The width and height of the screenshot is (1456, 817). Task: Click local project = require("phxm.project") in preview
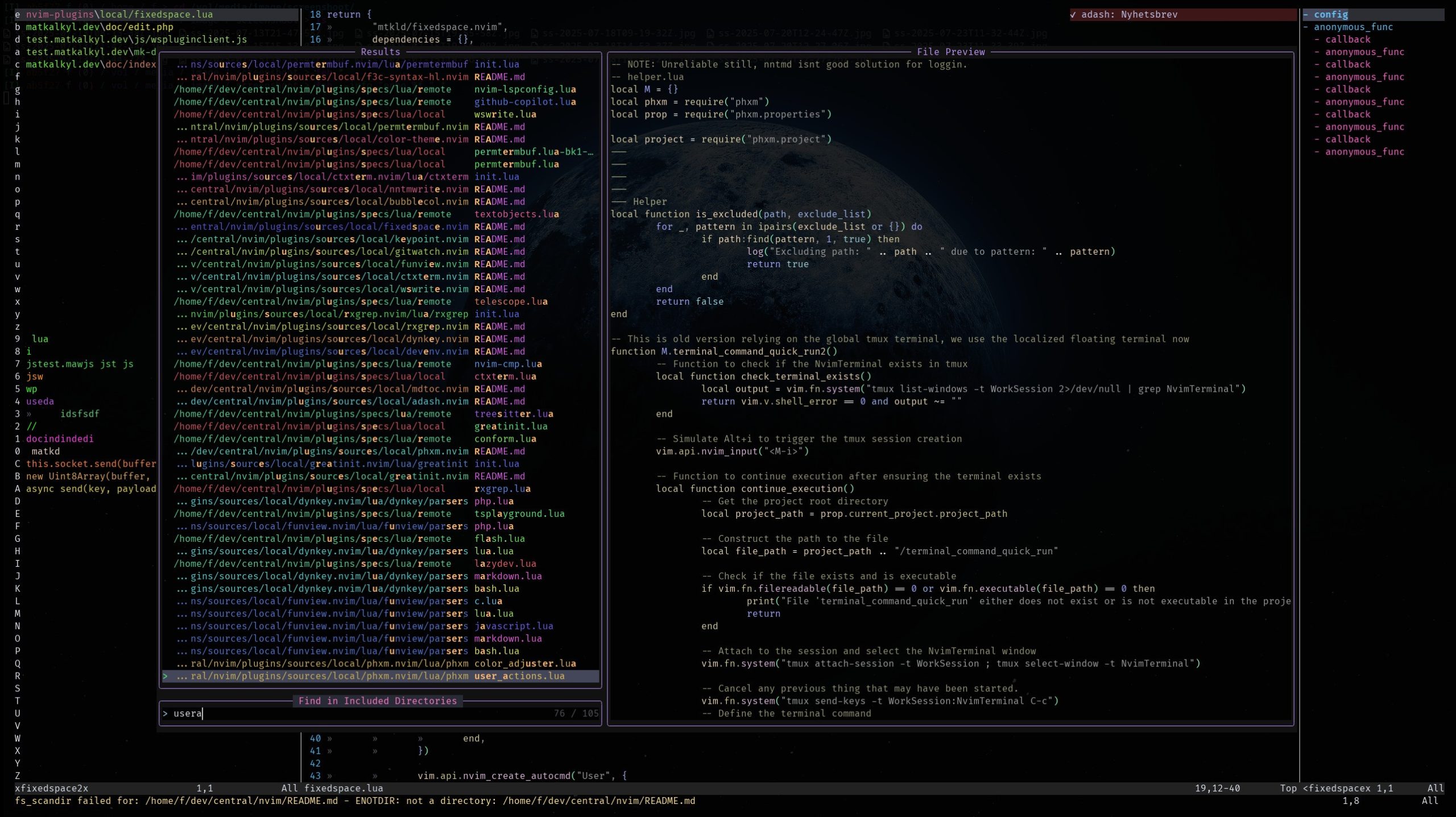point(721,139)
